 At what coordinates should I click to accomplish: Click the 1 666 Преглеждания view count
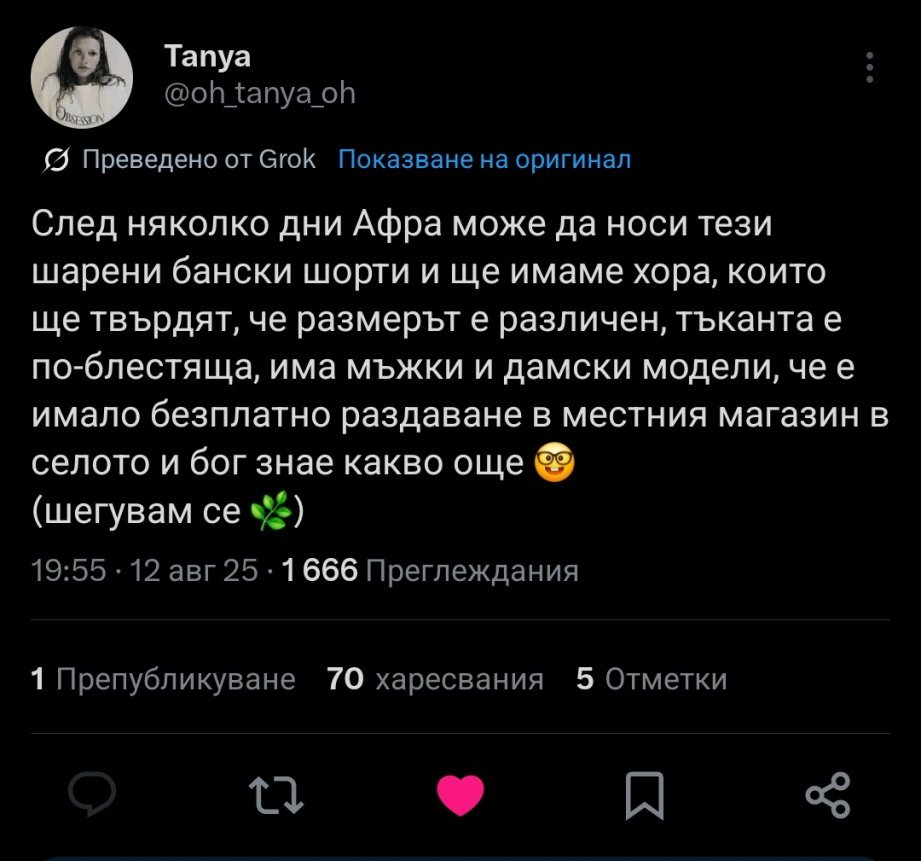[x=430, y=570]
